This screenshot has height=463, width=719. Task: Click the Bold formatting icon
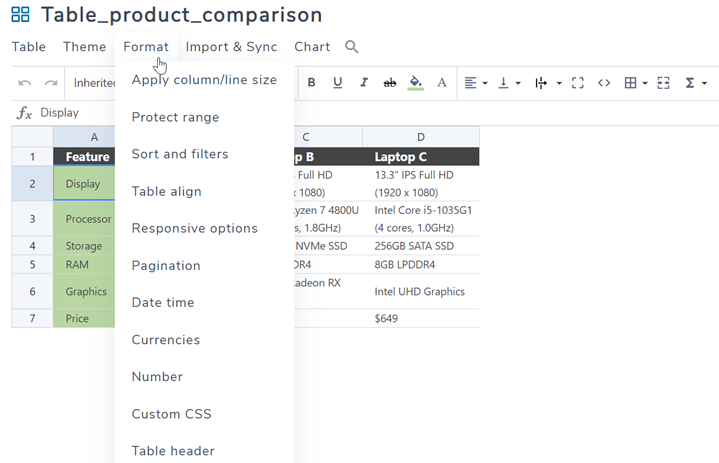tap(312, 83)
